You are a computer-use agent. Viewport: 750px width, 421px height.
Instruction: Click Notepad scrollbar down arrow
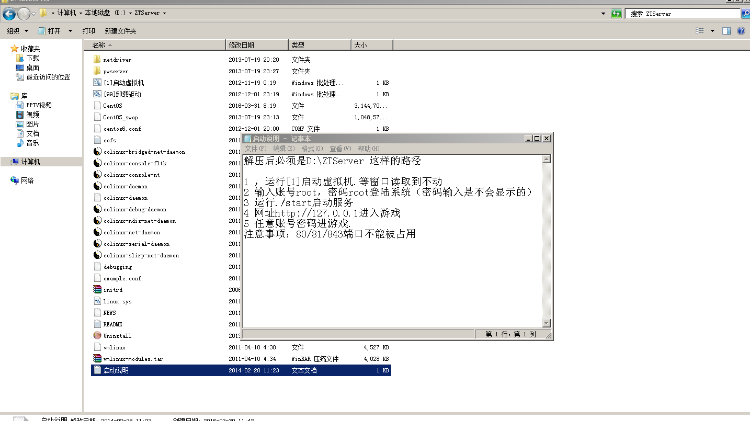(x=546, y=323)
